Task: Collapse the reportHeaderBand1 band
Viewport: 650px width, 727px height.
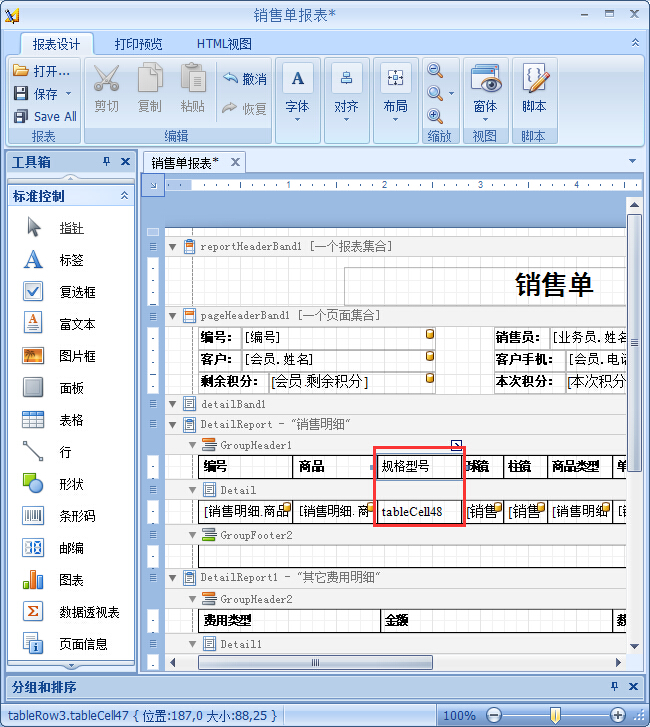Action: (x=172, y=246)
